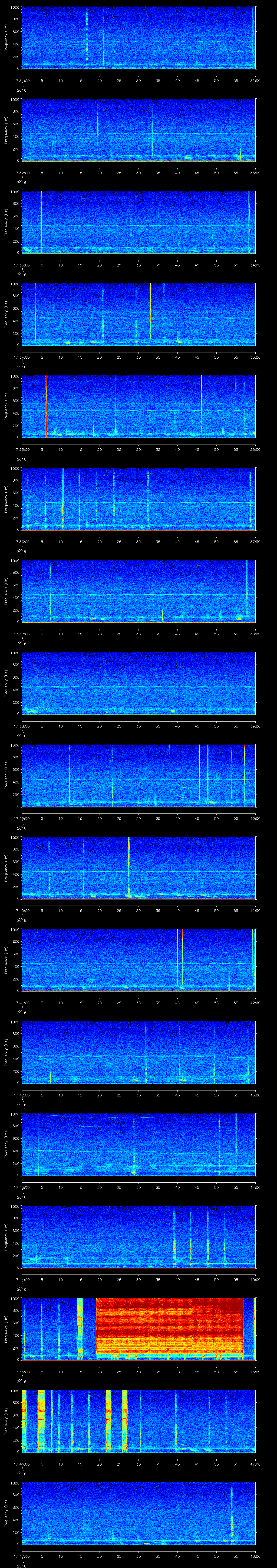The image size is (277, 1568).
Task: Click 'Frequency (Hz)' axis label of the 17:38:00 panel
Action: (x=6, y=683)
